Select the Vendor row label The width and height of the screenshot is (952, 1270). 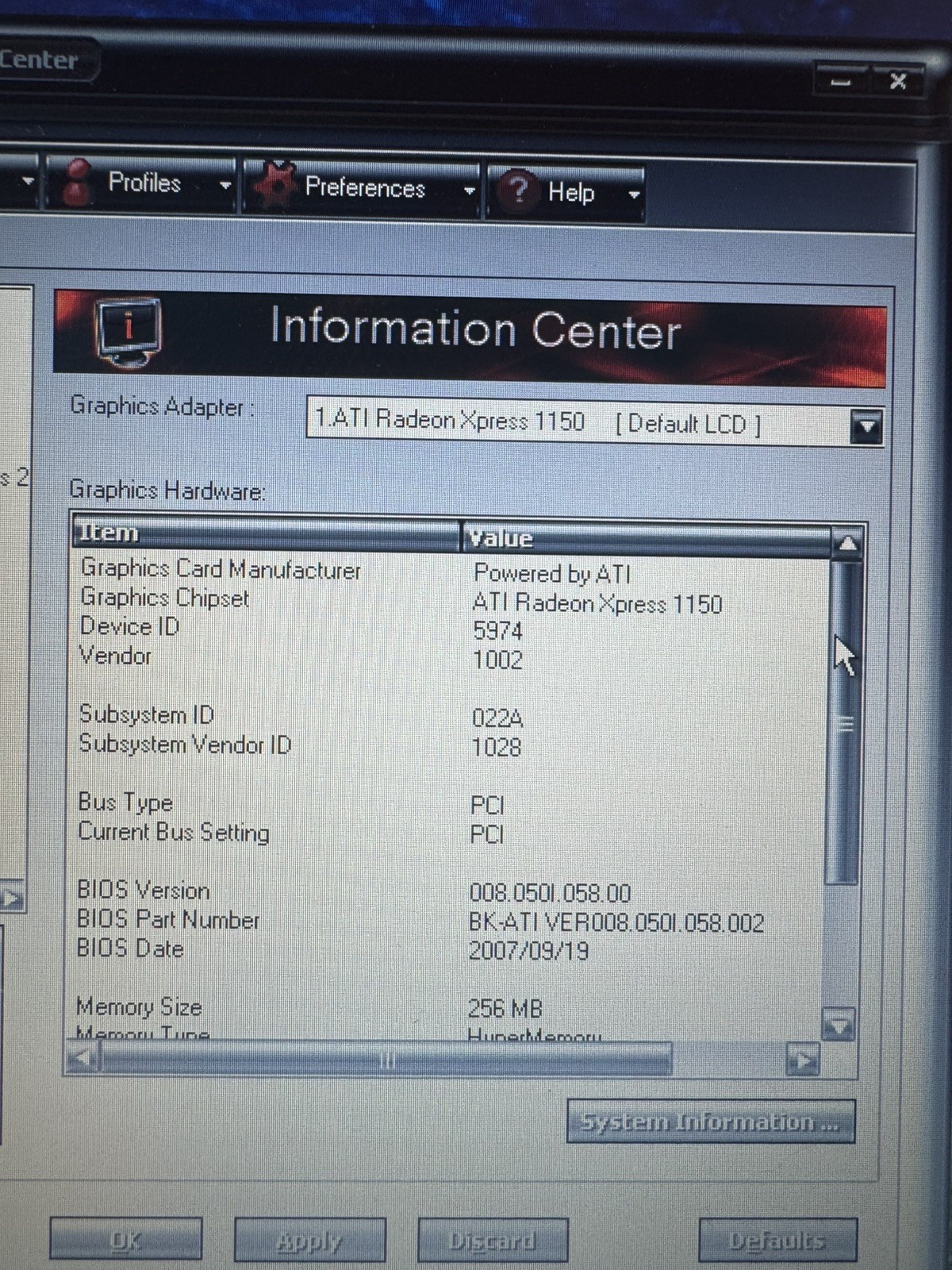115,656
